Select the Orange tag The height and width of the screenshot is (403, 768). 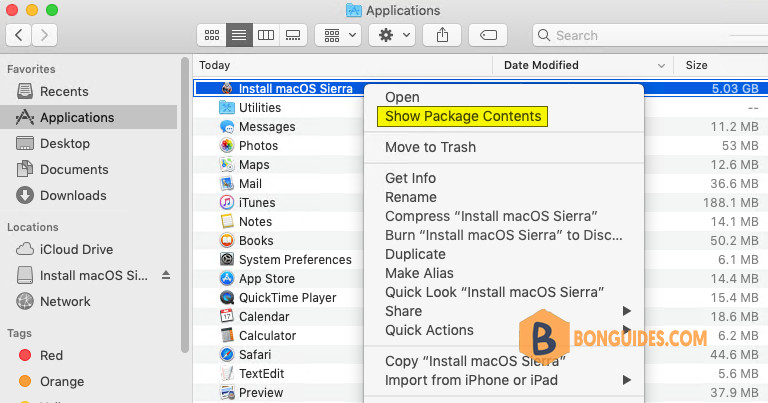pos(51,381)
